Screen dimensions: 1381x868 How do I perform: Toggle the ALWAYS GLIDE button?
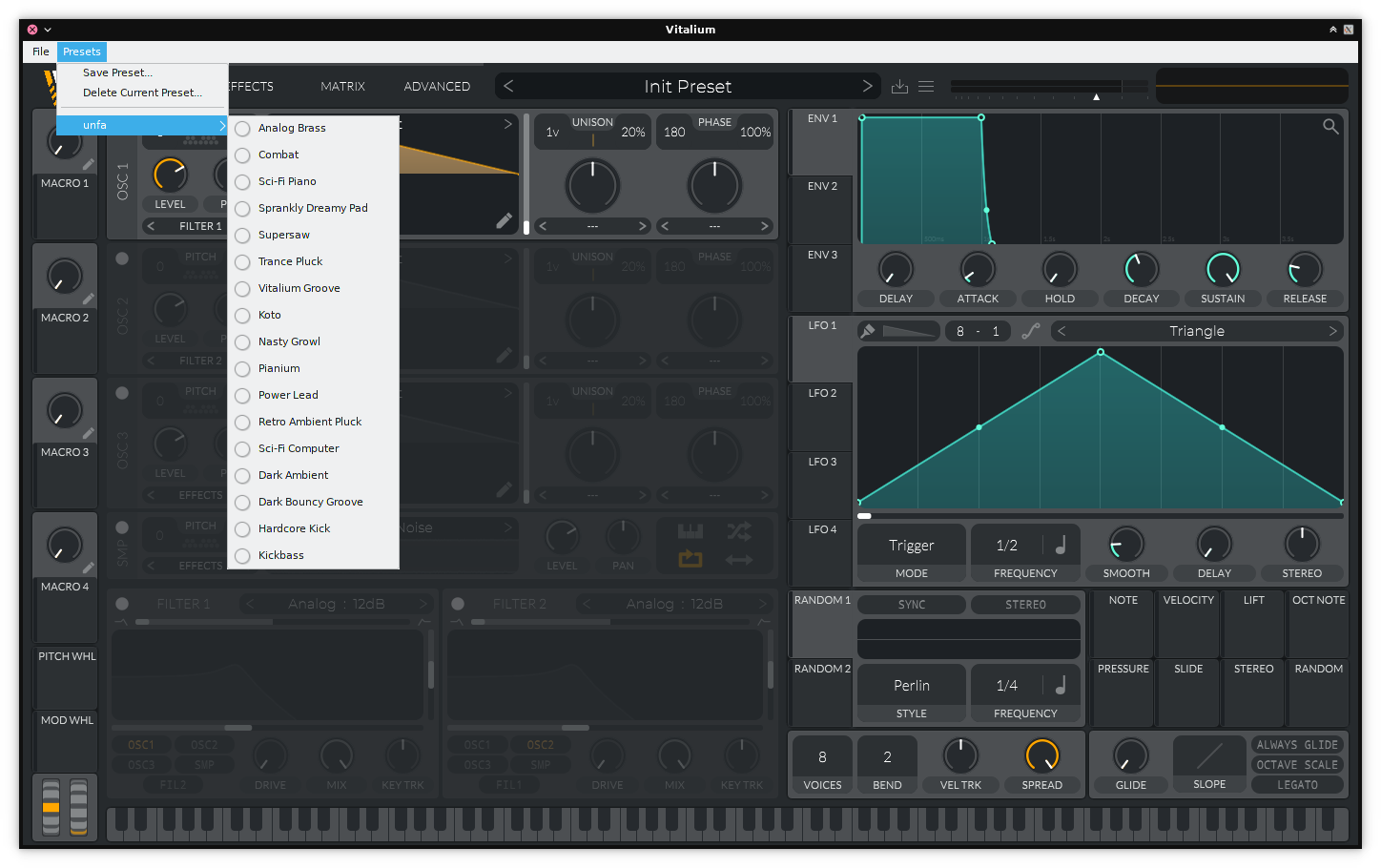tap(1297, 745)
